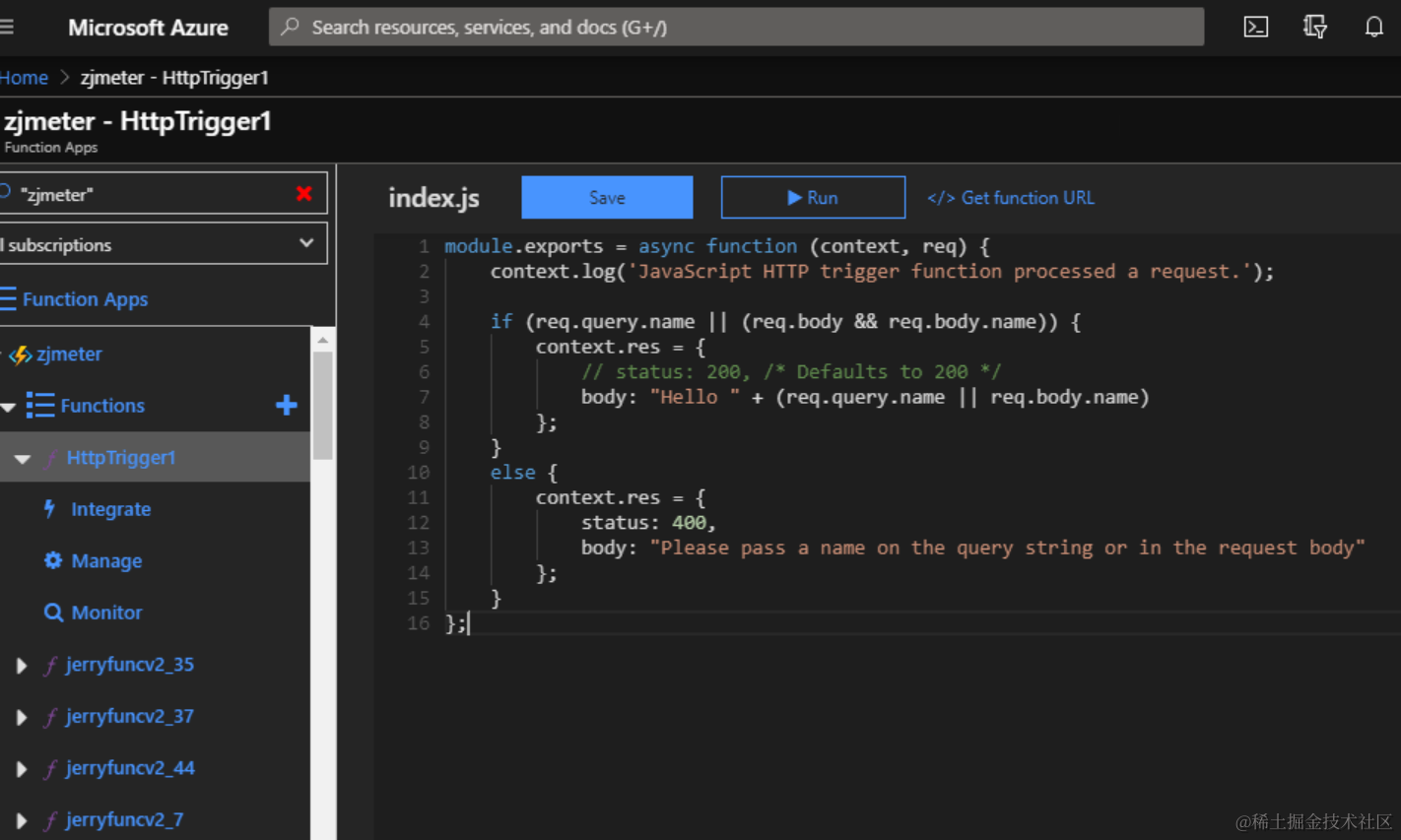Expand the jerryfuncv2_7 node
Image resolution: width=1401 pixels, height=840 pixels.
tap(22, 820)
